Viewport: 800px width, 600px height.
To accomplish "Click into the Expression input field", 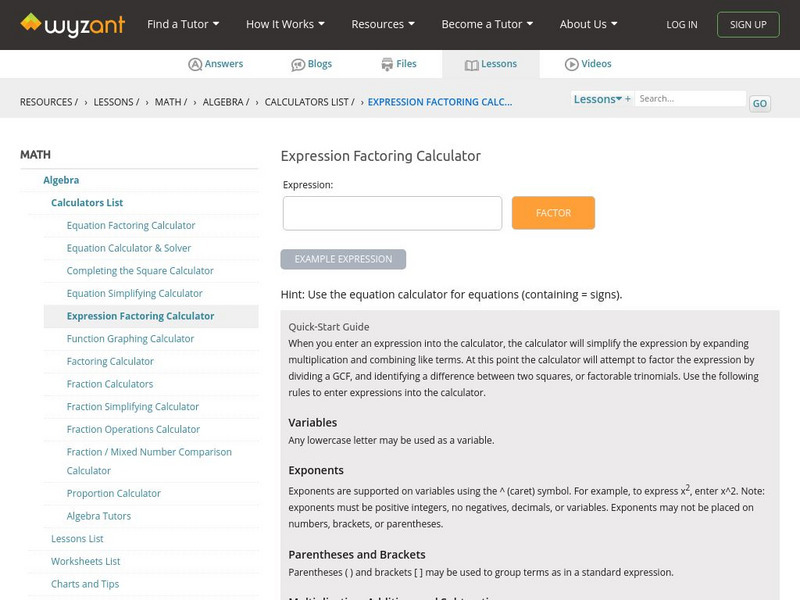I will 392,213.
